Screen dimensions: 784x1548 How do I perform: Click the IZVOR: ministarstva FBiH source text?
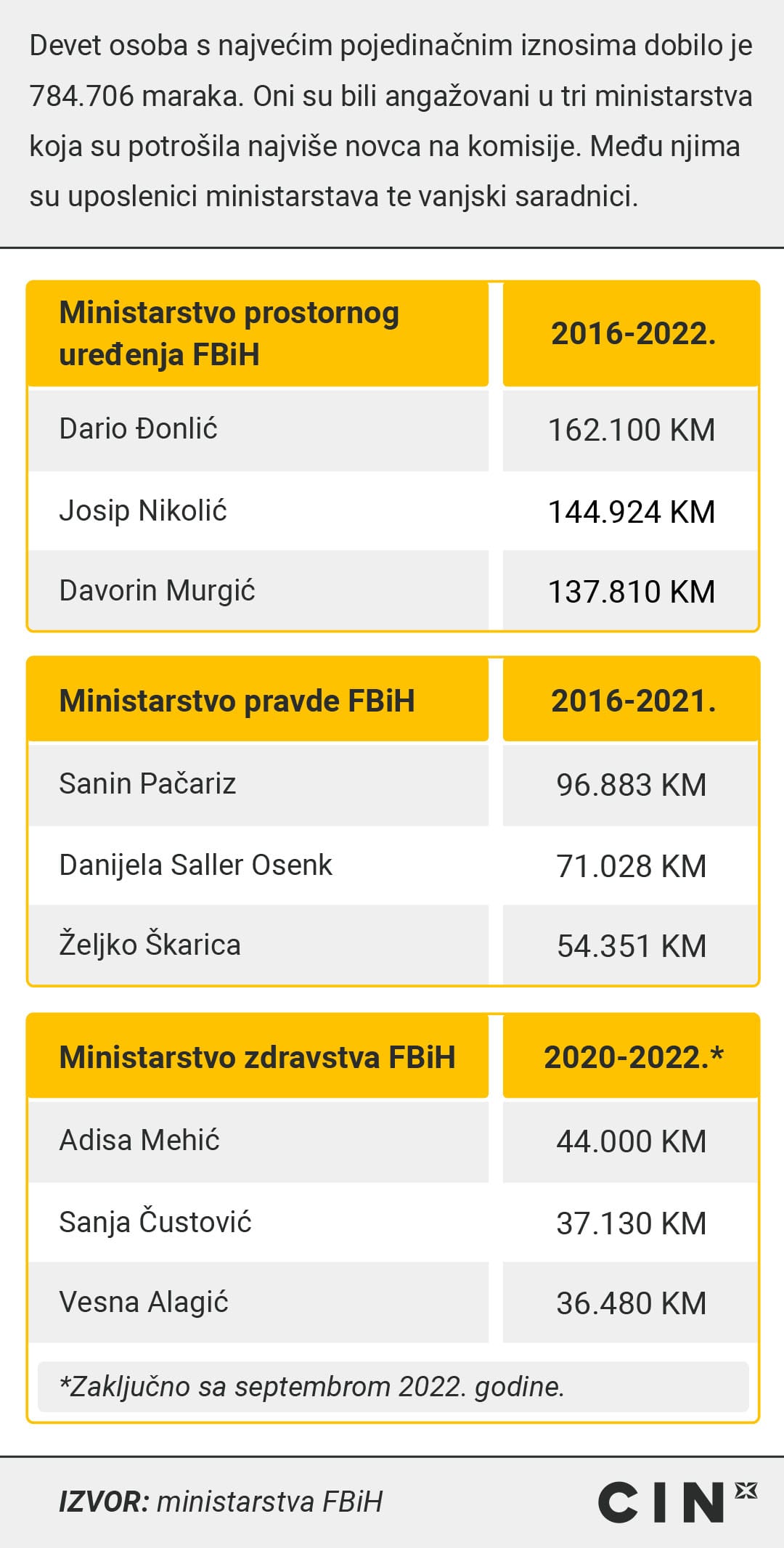tap(221, 1502)
